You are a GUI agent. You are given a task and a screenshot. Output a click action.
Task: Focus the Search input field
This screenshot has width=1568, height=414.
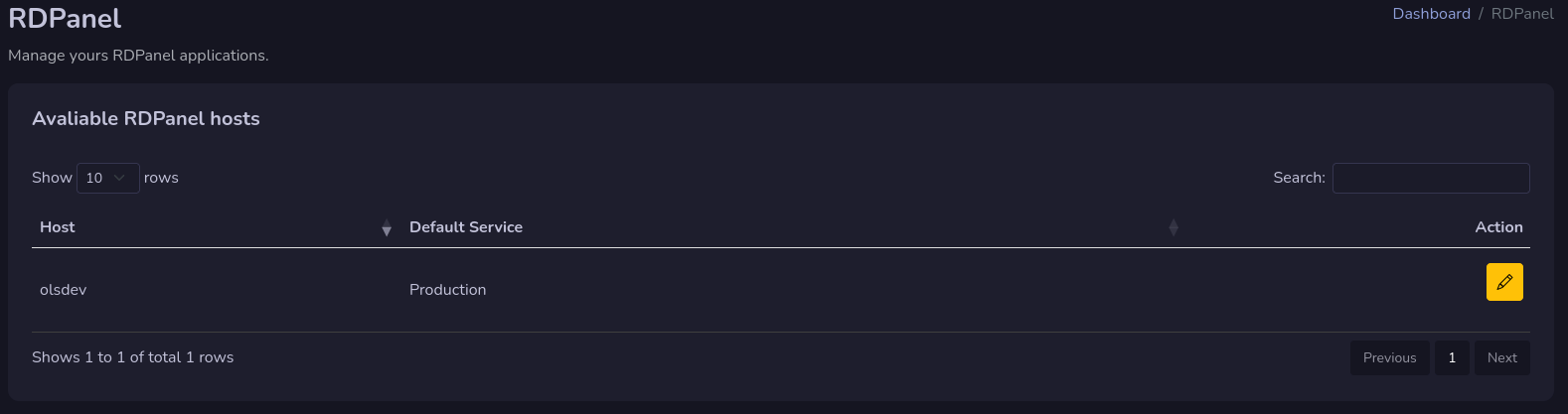point(1431,178)
